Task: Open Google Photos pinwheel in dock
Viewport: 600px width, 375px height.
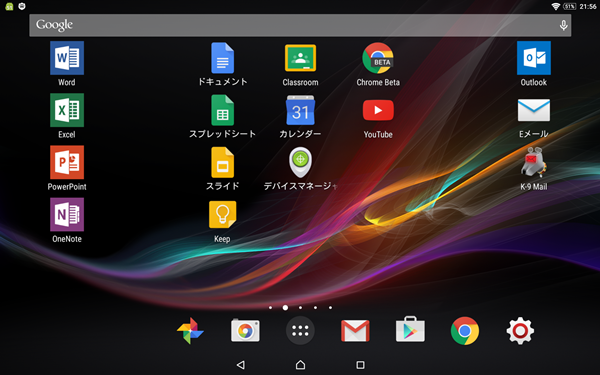Action: pos(190,331)
